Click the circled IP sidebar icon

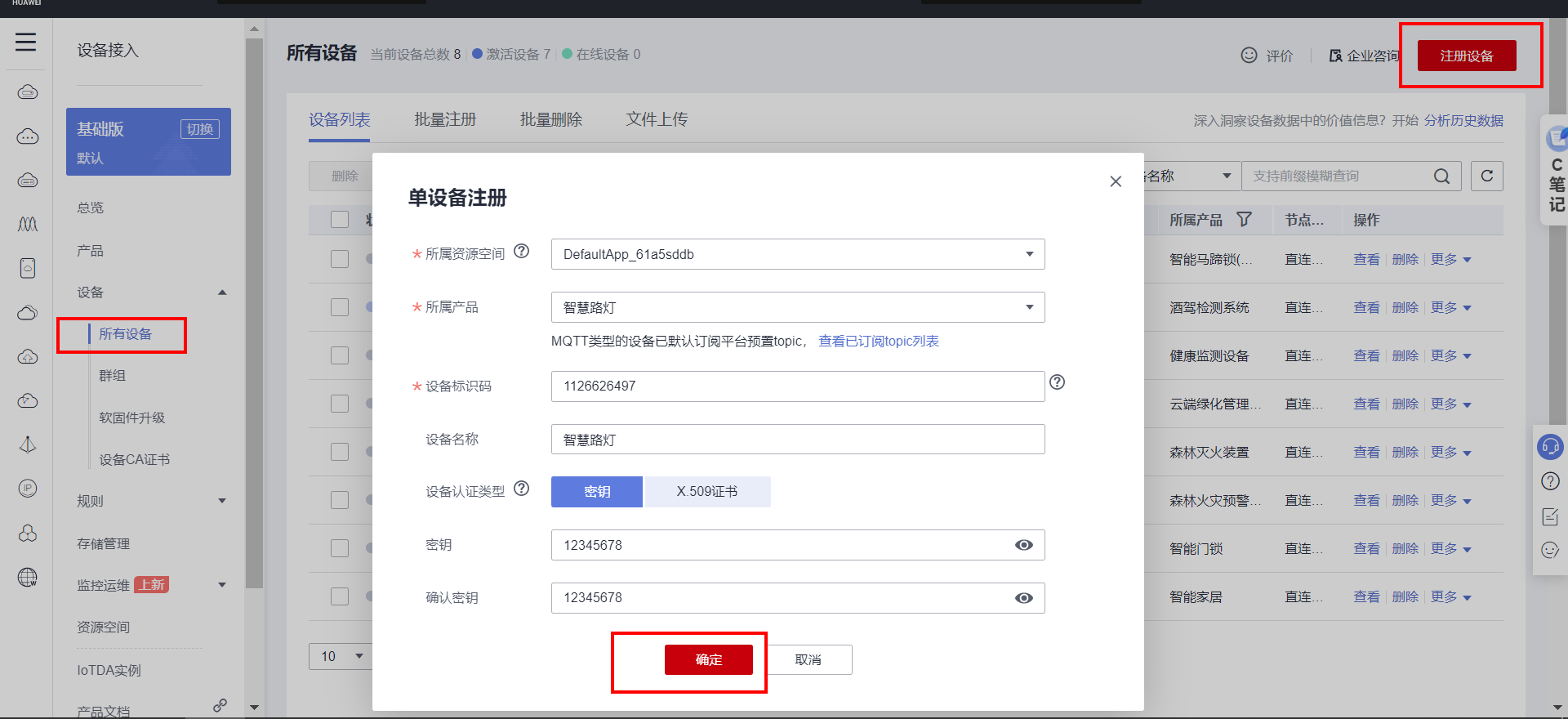coord(28,489)
